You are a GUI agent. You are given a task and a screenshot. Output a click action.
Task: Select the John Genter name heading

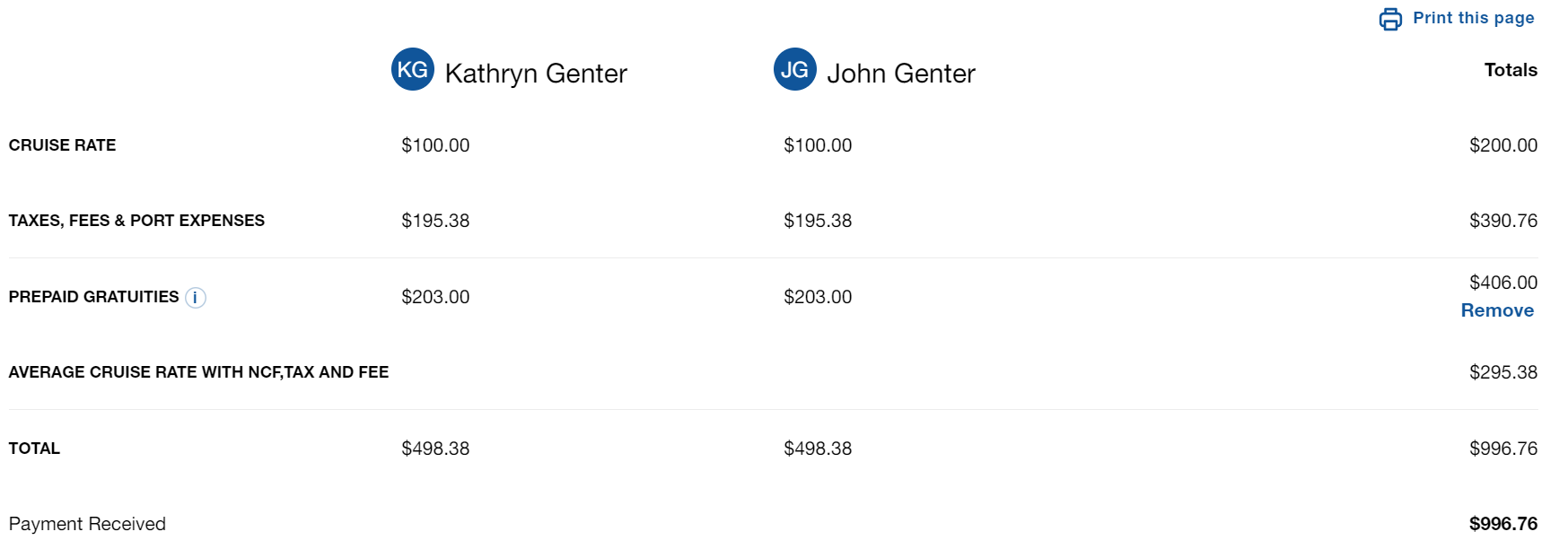tap(901, 74)
